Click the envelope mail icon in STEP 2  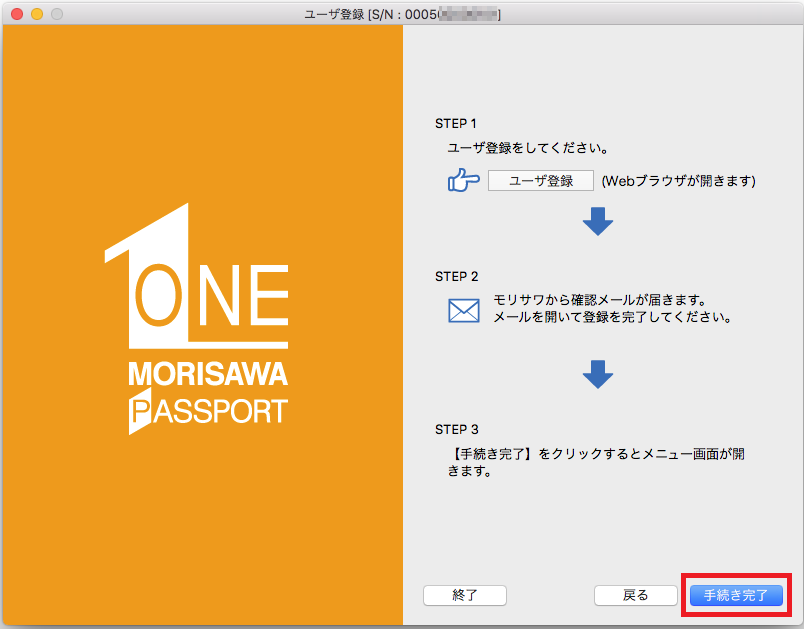coord(463,310)
